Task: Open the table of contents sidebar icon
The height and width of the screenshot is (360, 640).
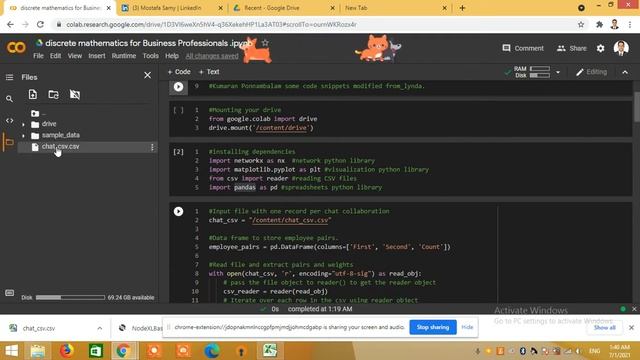Action: click(x=9, y=77)
